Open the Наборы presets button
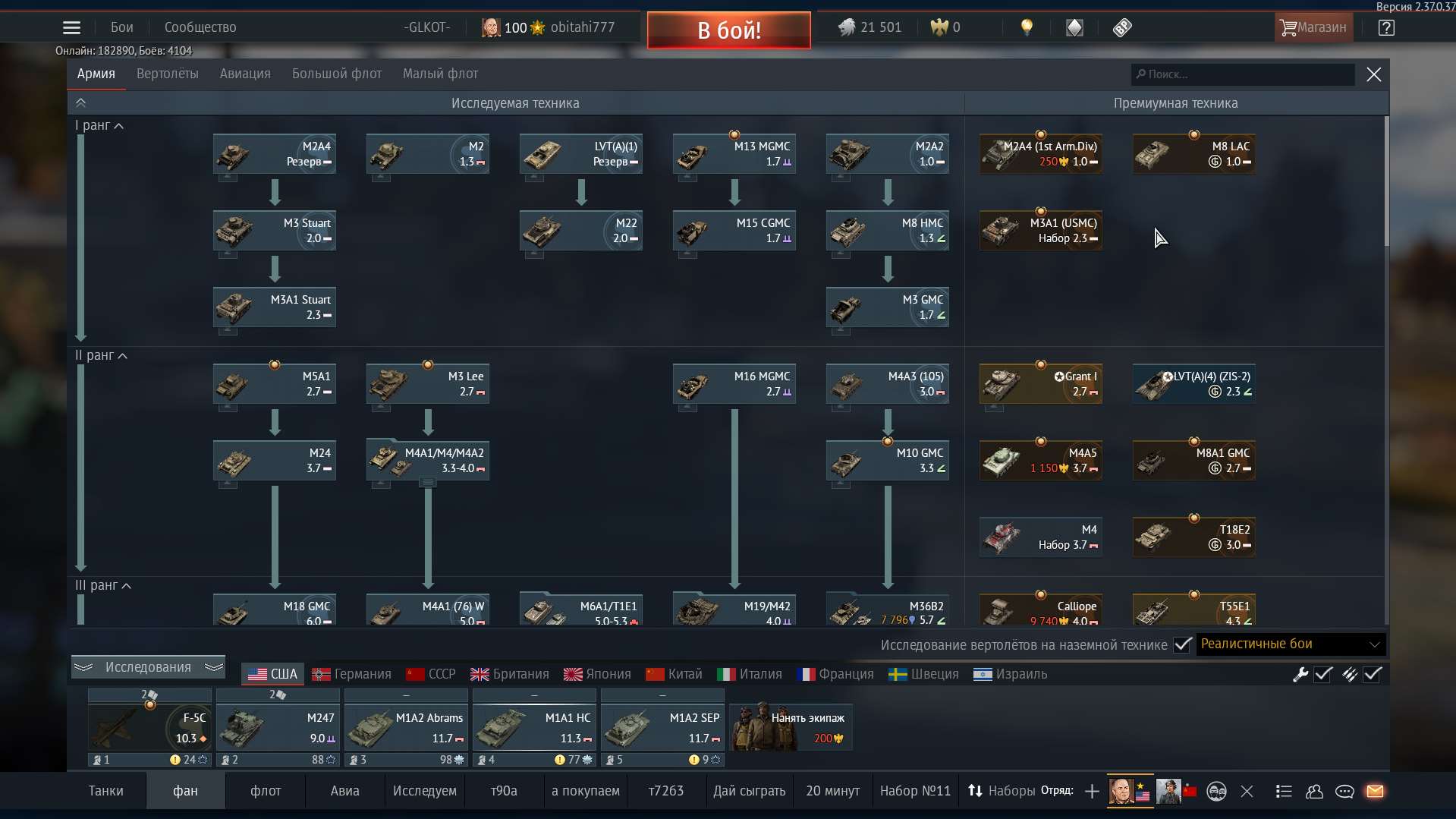Screen dimensions: 1456x819 pyautogui.click(x=1002, y=791)
